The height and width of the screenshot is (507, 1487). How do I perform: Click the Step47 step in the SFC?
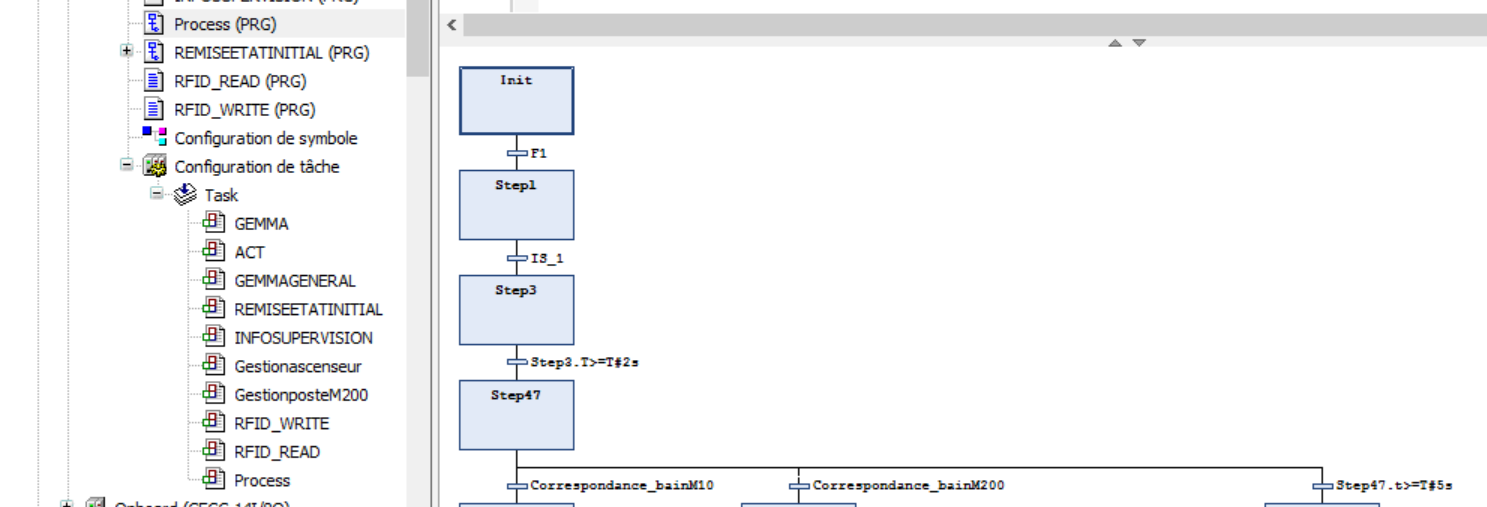point(516,415)
